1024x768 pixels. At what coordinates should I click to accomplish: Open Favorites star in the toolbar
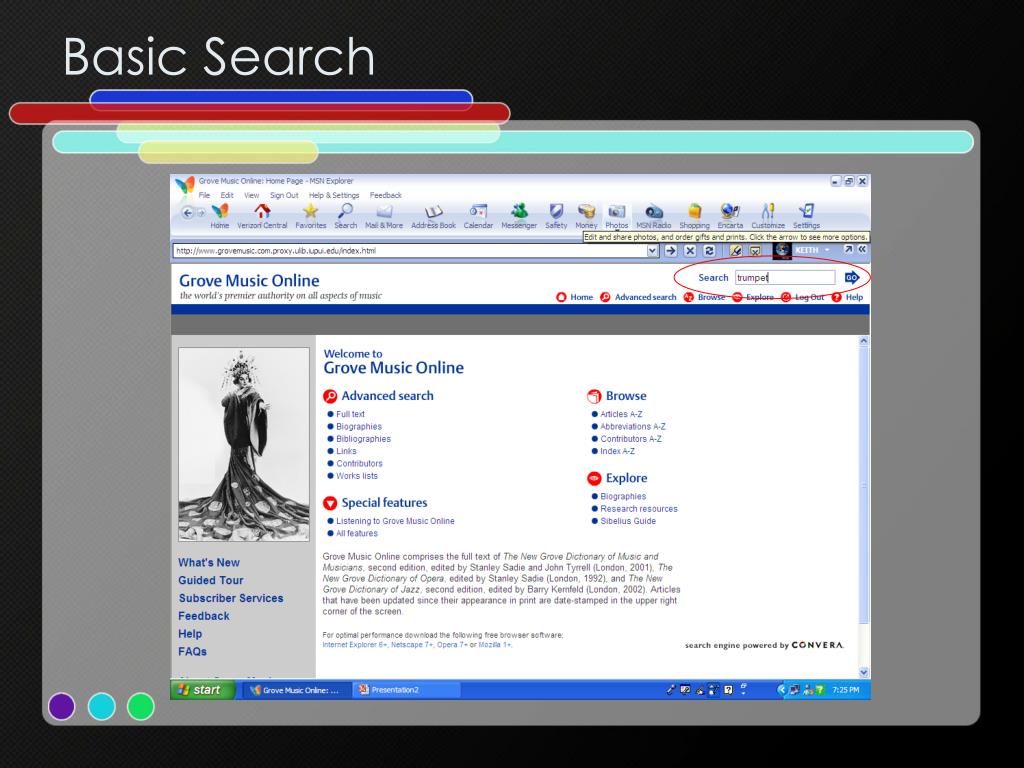(310, 216)
